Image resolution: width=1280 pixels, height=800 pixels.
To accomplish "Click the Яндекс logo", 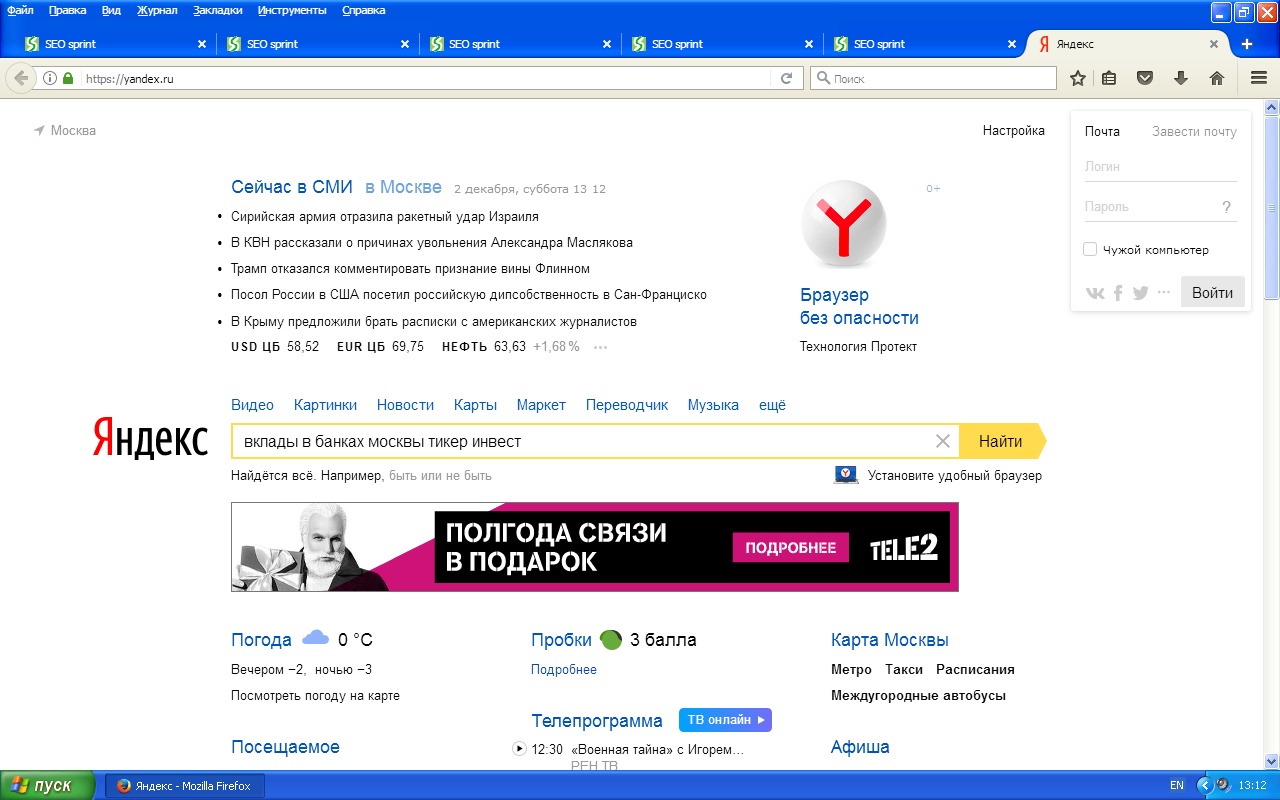I will click(x=150, y=440).
